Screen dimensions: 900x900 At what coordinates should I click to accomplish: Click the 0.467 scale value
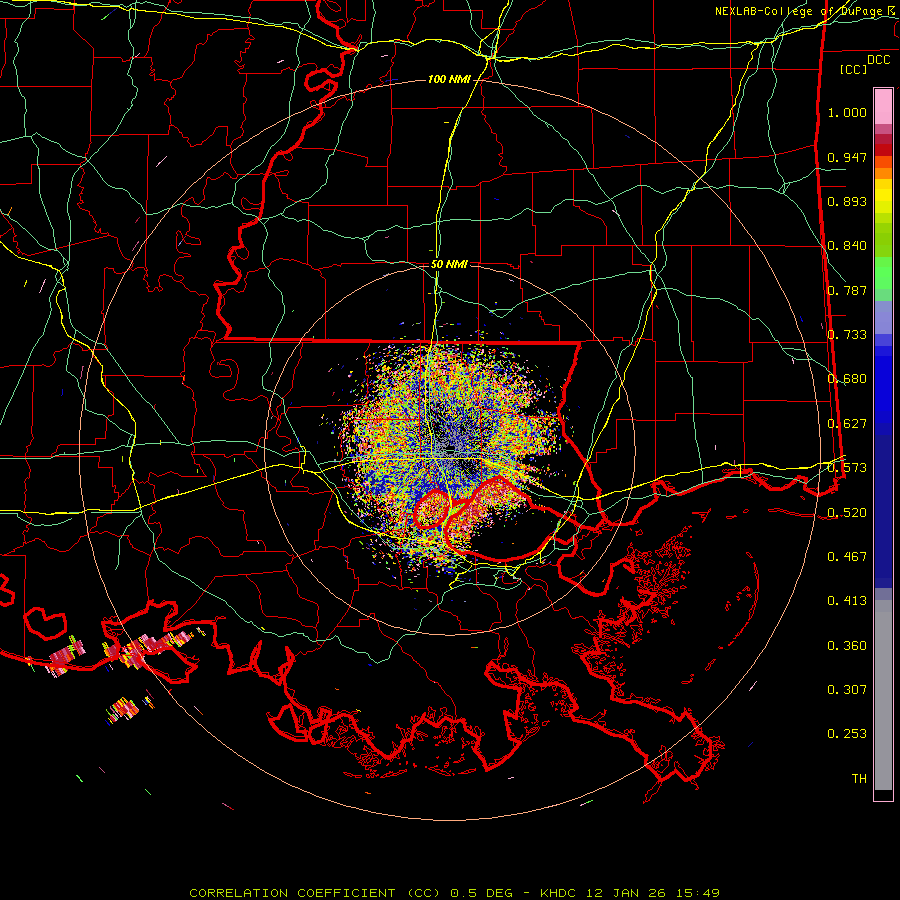(847, 557)
